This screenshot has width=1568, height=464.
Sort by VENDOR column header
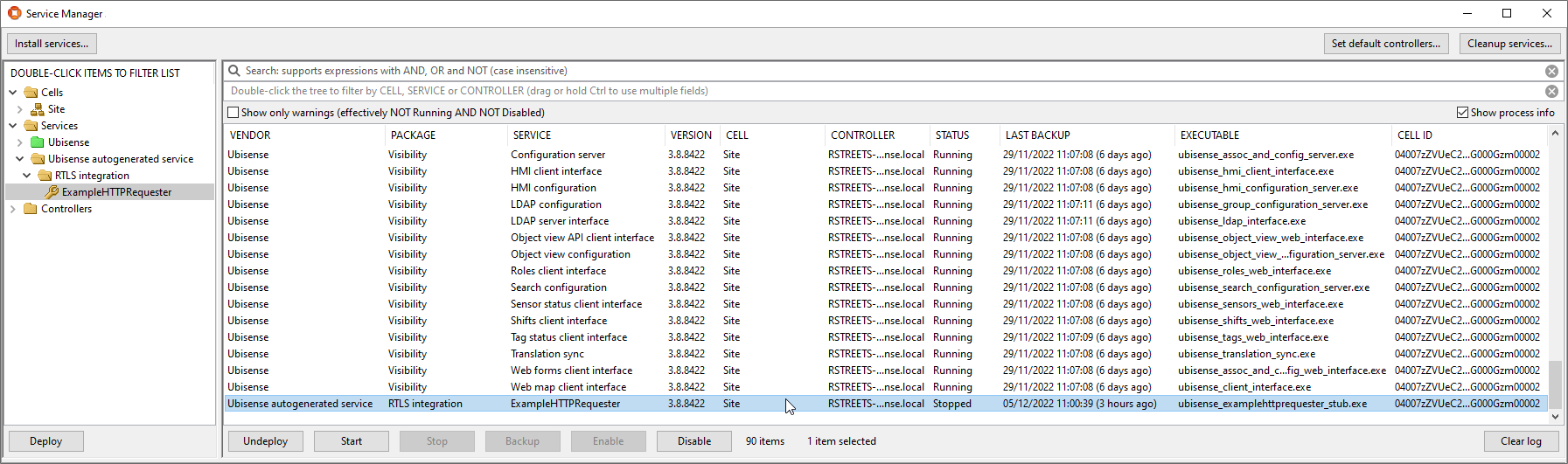click(x=304, y=135)
